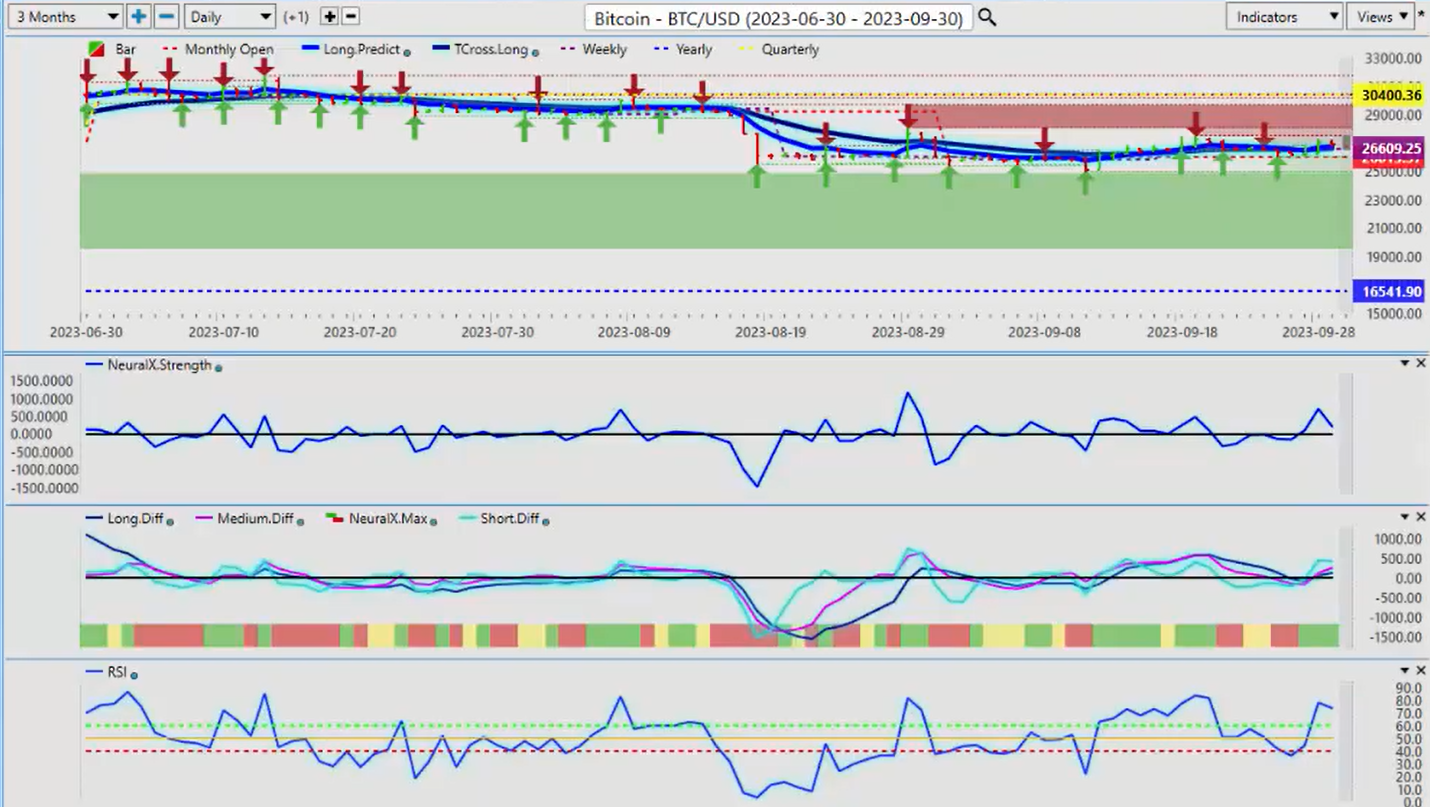Click the settings dot beside Medium.Diff

coord(299,521)
